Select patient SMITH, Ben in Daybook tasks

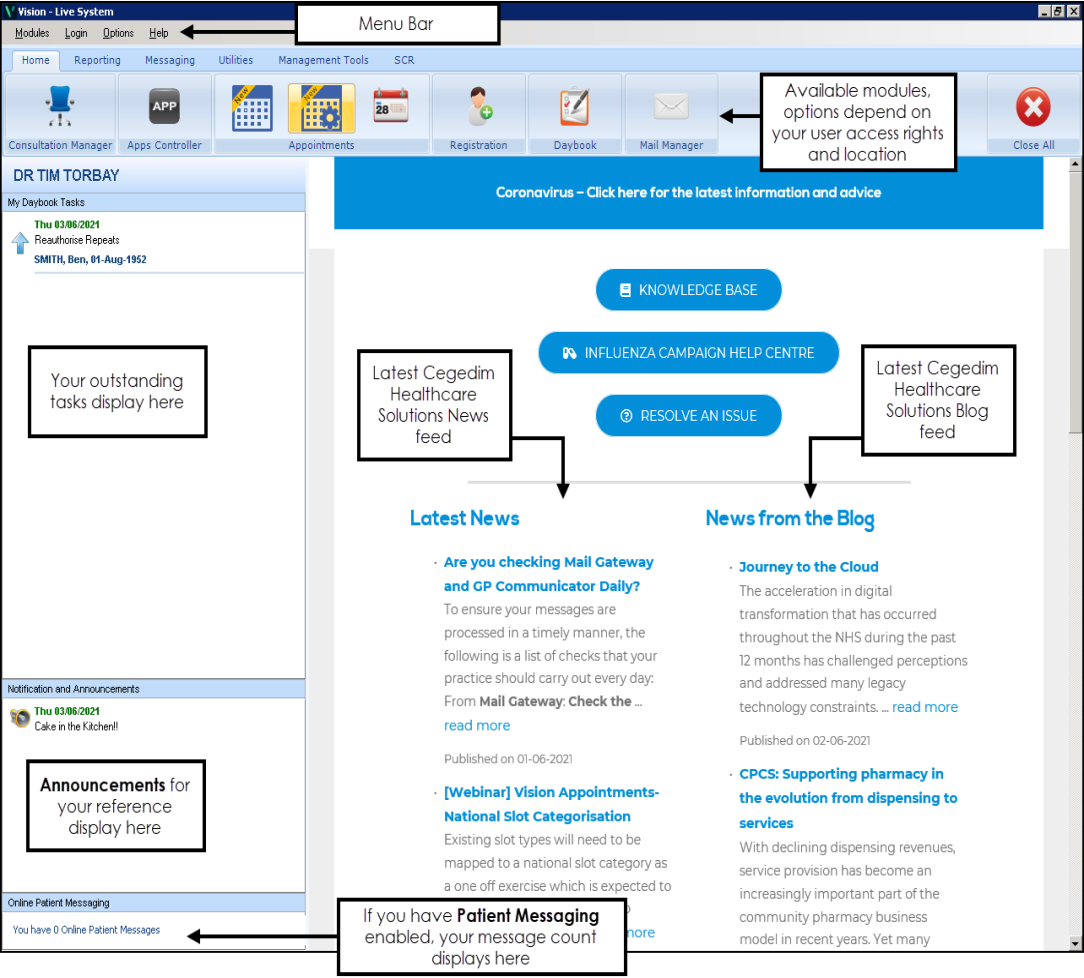click(91, 259)
